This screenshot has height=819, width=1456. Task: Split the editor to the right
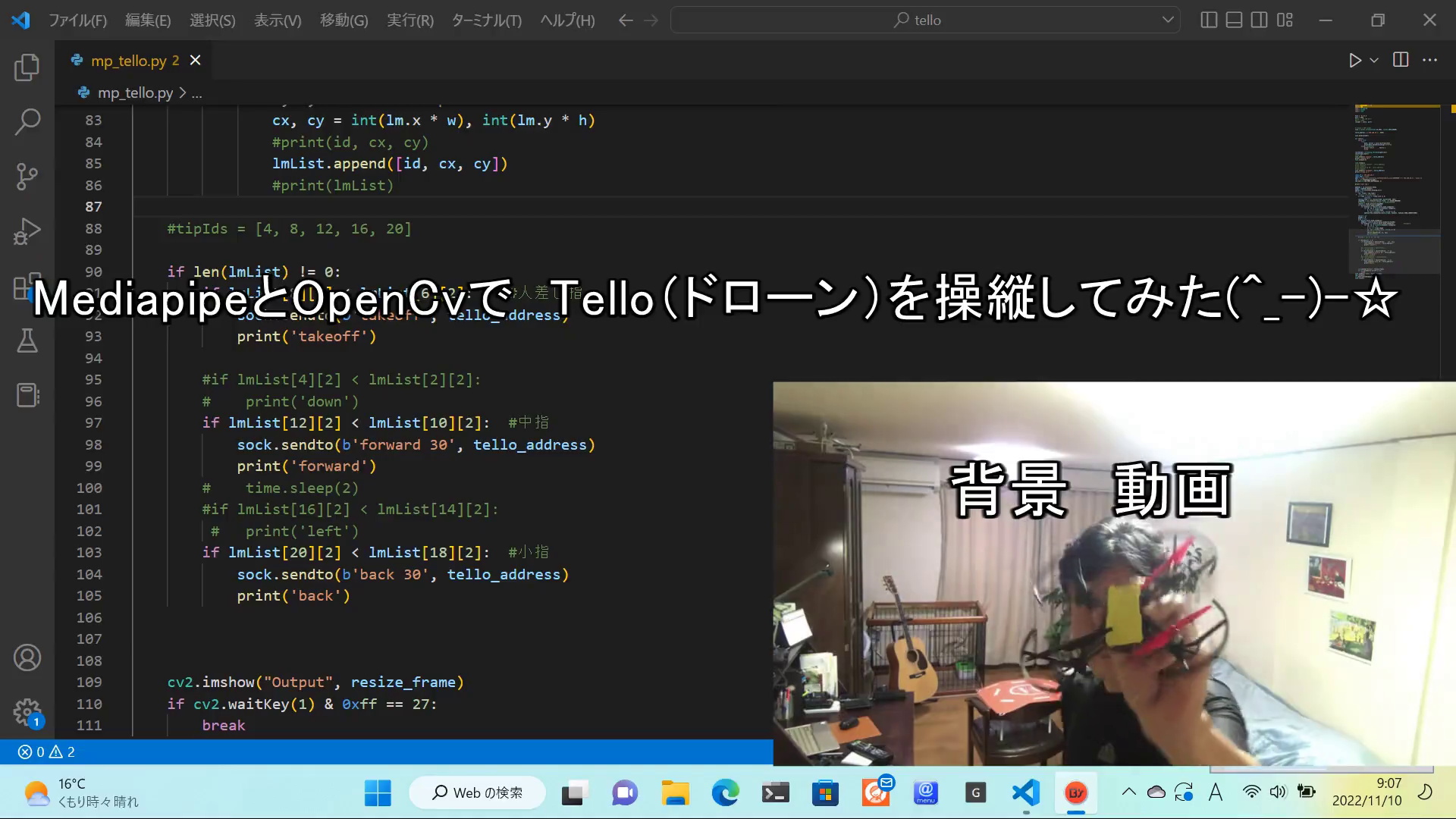[x=1401, y=60]
